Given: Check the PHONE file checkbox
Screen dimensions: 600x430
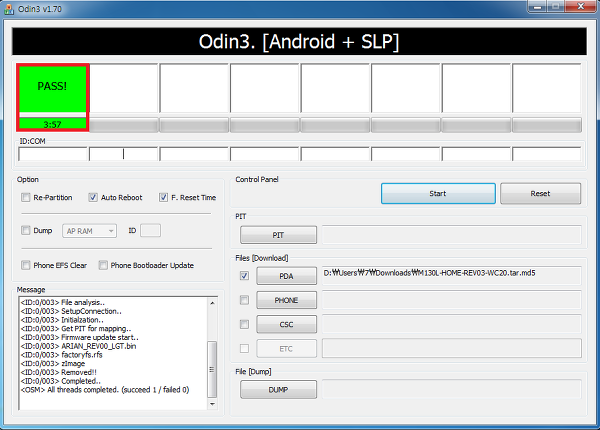Looking at the screenshot, I should pos(244,300).
